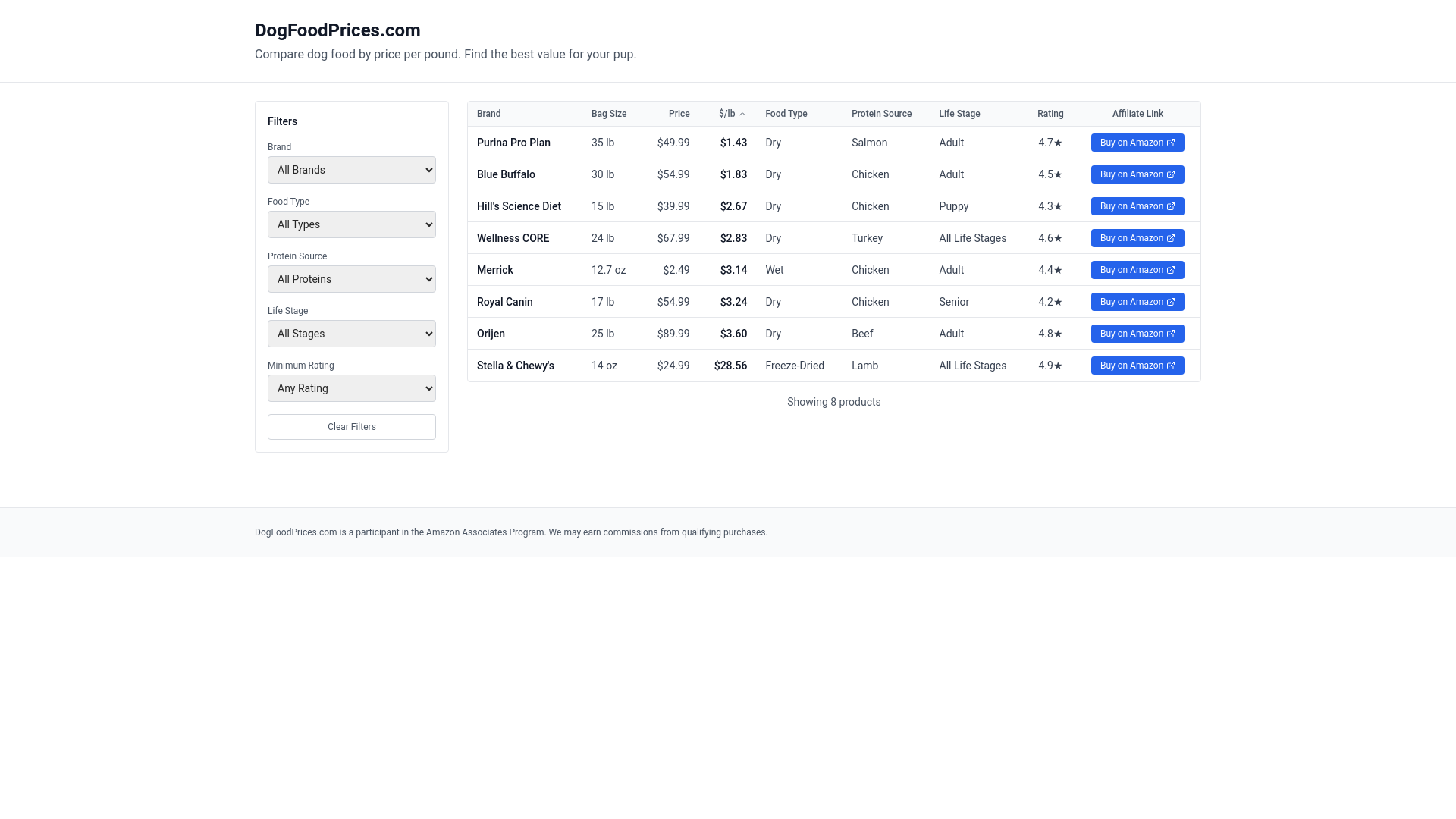1456x819 pixels.
Task: Sort table by Rating header
Action: point(1050,114)
